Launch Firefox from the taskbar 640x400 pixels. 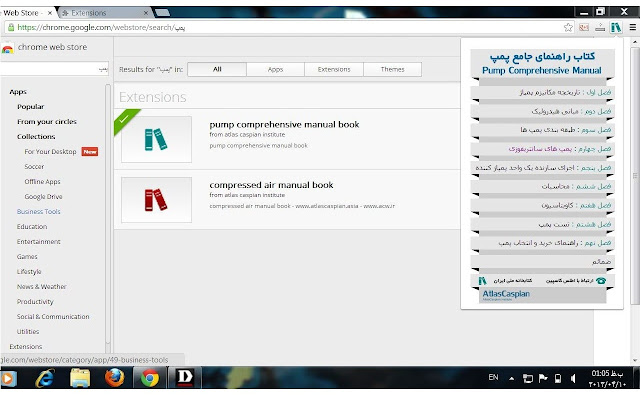pos(115,377)
